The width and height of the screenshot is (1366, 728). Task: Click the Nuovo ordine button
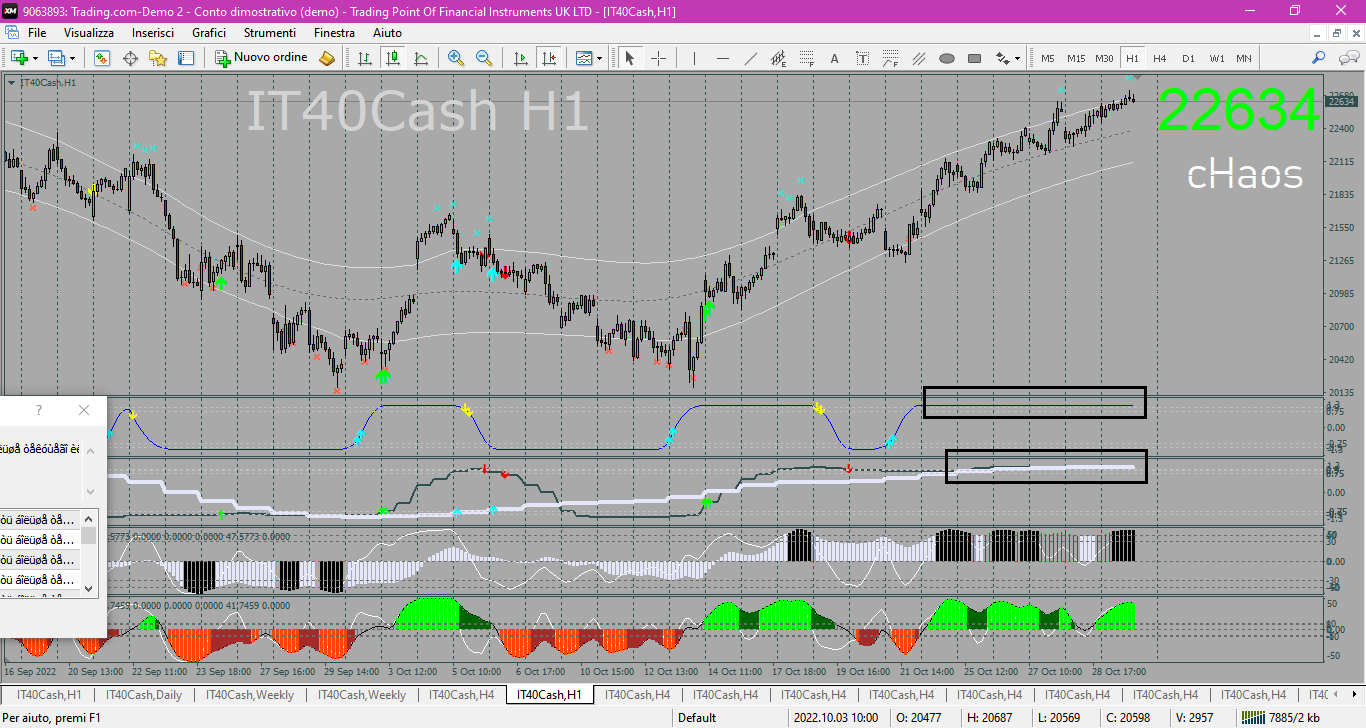[x=262, y=58]
